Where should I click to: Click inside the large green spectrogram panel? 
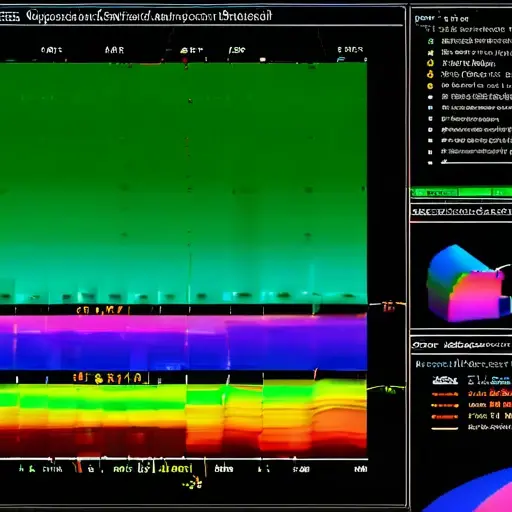click(183, 183)
